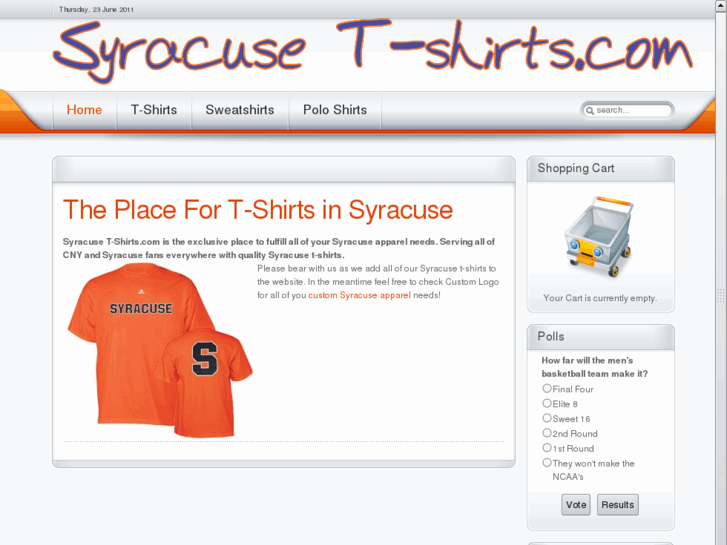The width and height of the screenshot is (727, 545).
Task: Click the Shopping Cart panel title
Action: pyautogui.click(x=576, y=168)
